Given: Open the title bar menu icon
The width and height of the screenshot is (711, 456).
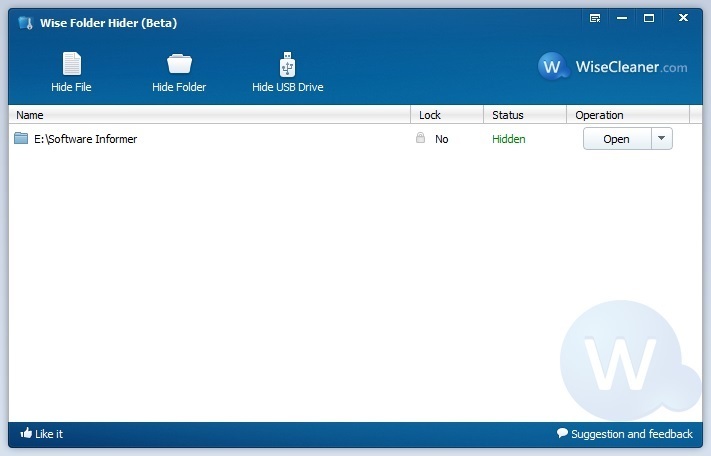Looking at the screenshot, I should [594, 18].
